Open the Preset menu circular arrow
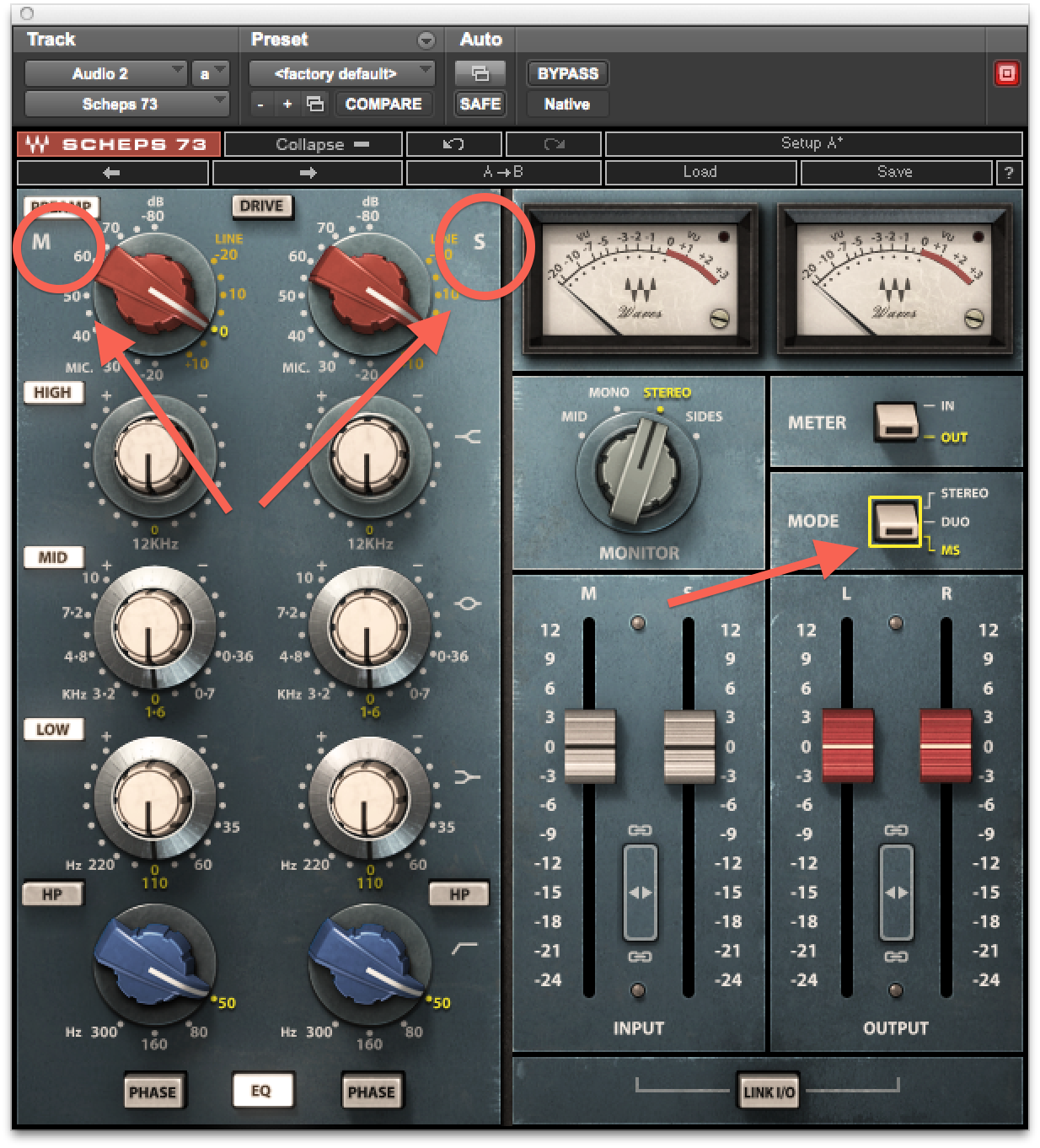Screen dimensions: 1040x1148 (x=426, y=40)
